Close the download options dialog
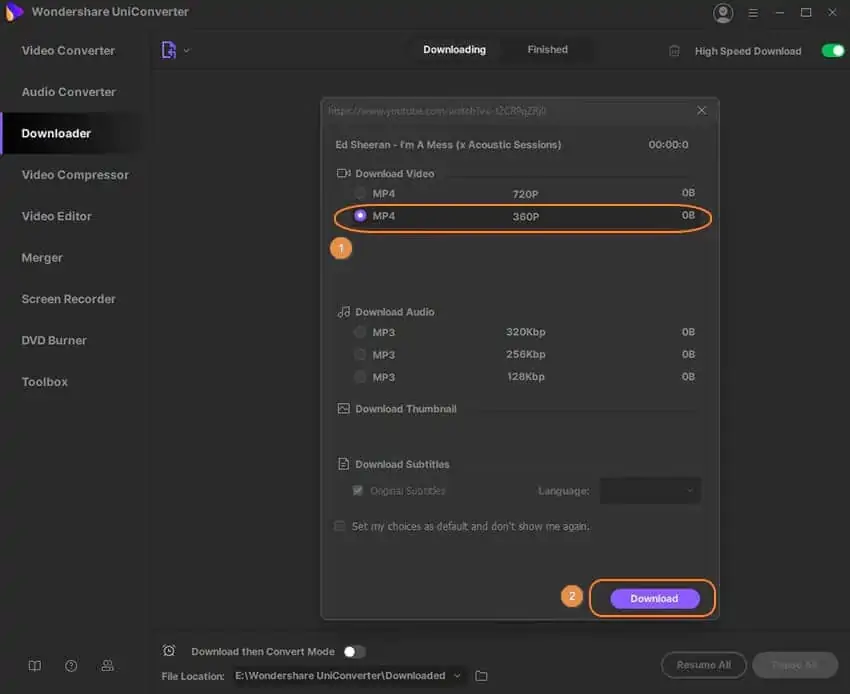The height and width of the screenshot is (694, 850). pos(701,111)
